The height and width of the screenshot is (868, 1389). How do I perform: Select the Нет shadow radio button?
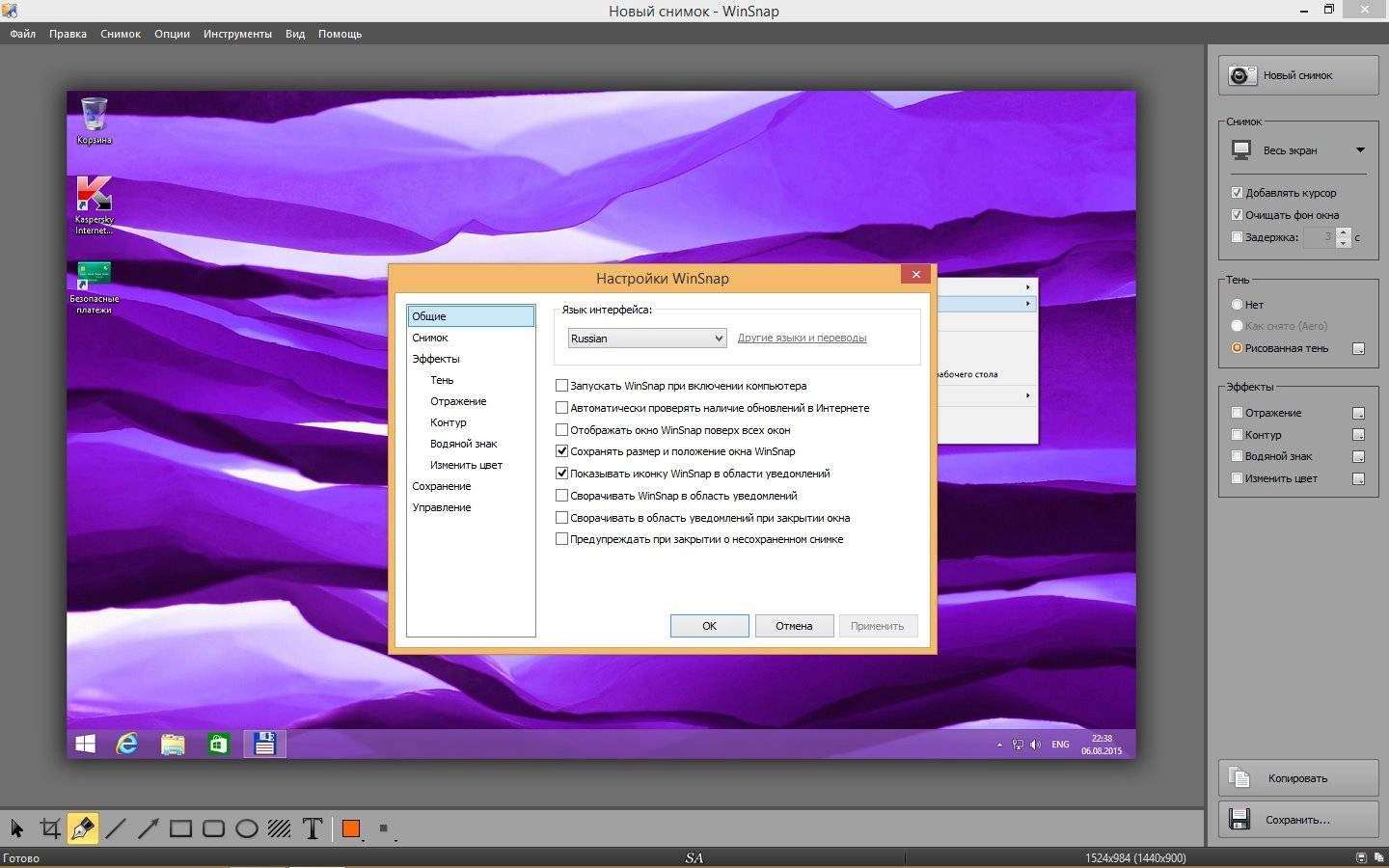tap(1237, 304)
